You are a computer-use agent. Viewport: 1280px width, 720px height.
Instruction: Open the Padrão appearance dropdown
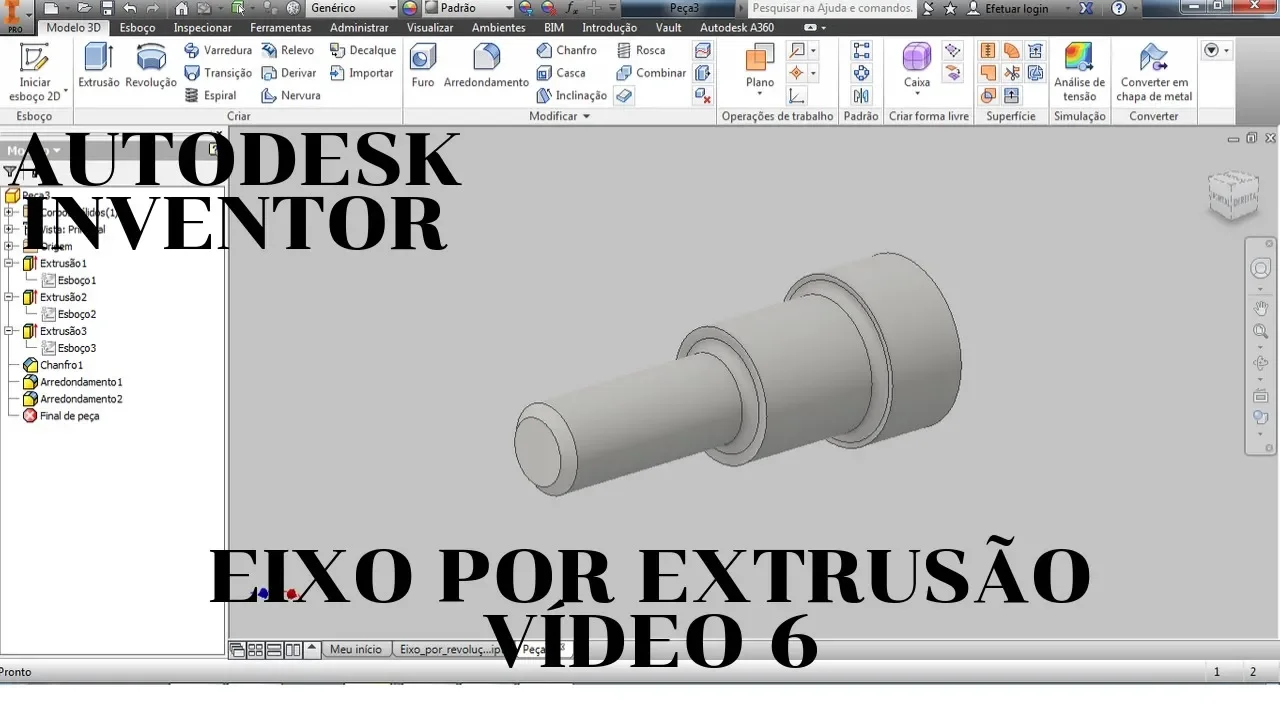click(507, 8)
